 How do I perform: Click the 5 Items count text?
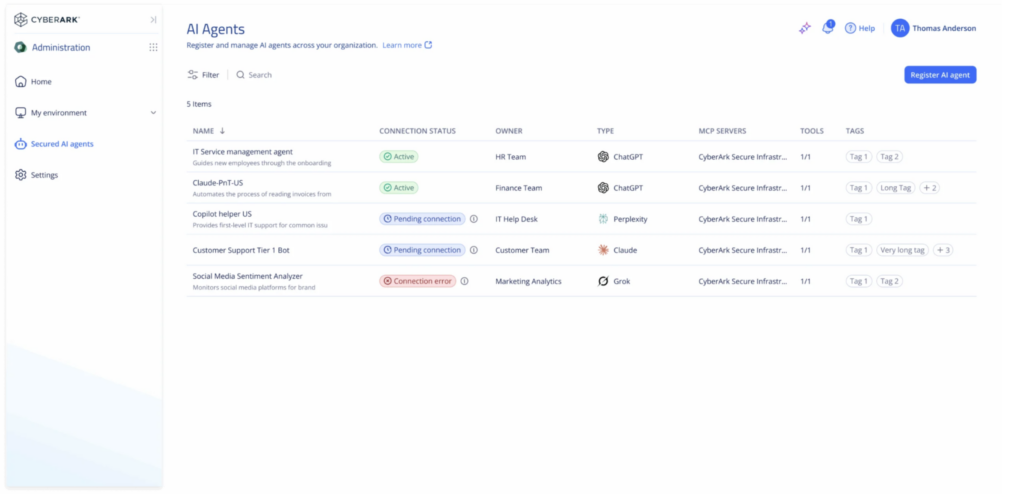click(x=199, y=104)
